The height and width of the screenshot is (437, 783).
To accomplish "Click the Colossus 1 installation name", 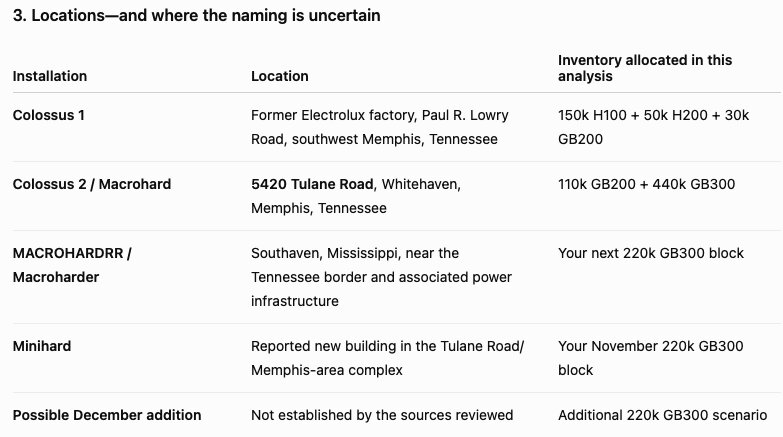I will click(48, 115).
